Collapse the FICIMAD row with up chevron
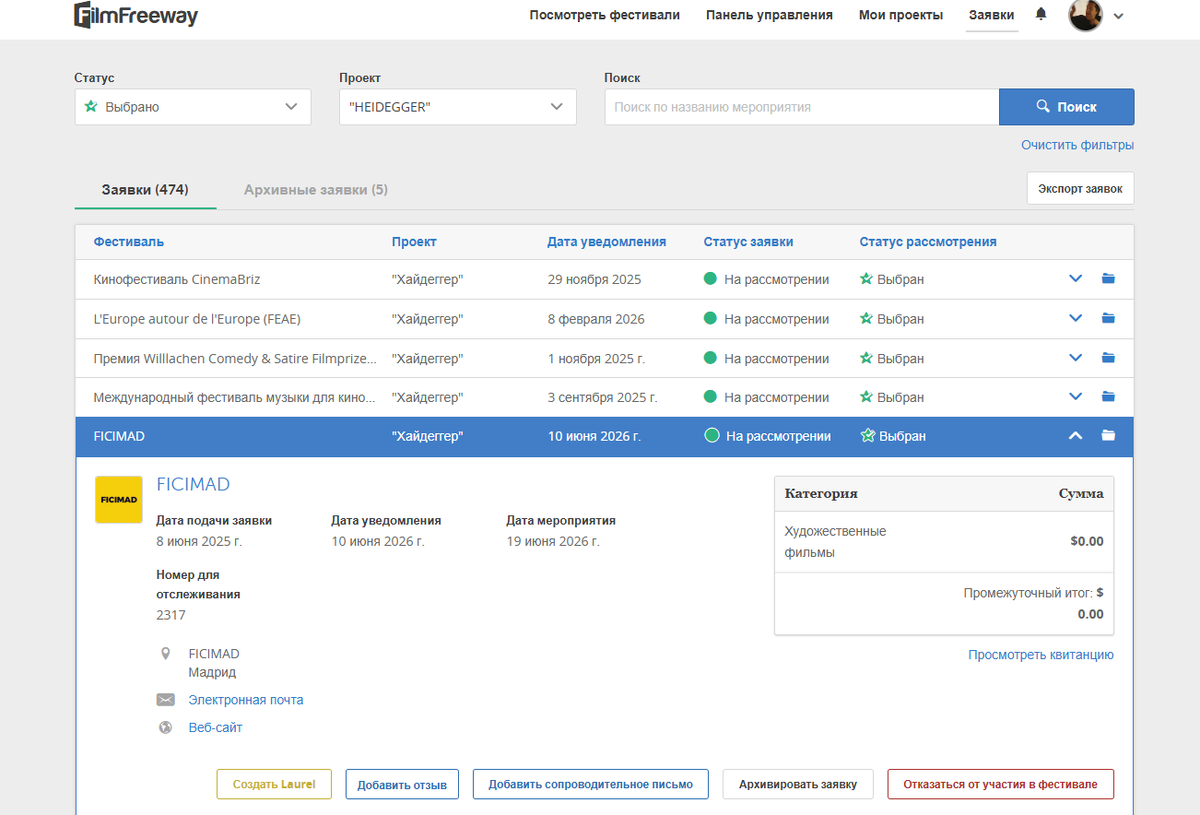The height and width of the screenshot is (815, 1200). (x=1076, y=435)
